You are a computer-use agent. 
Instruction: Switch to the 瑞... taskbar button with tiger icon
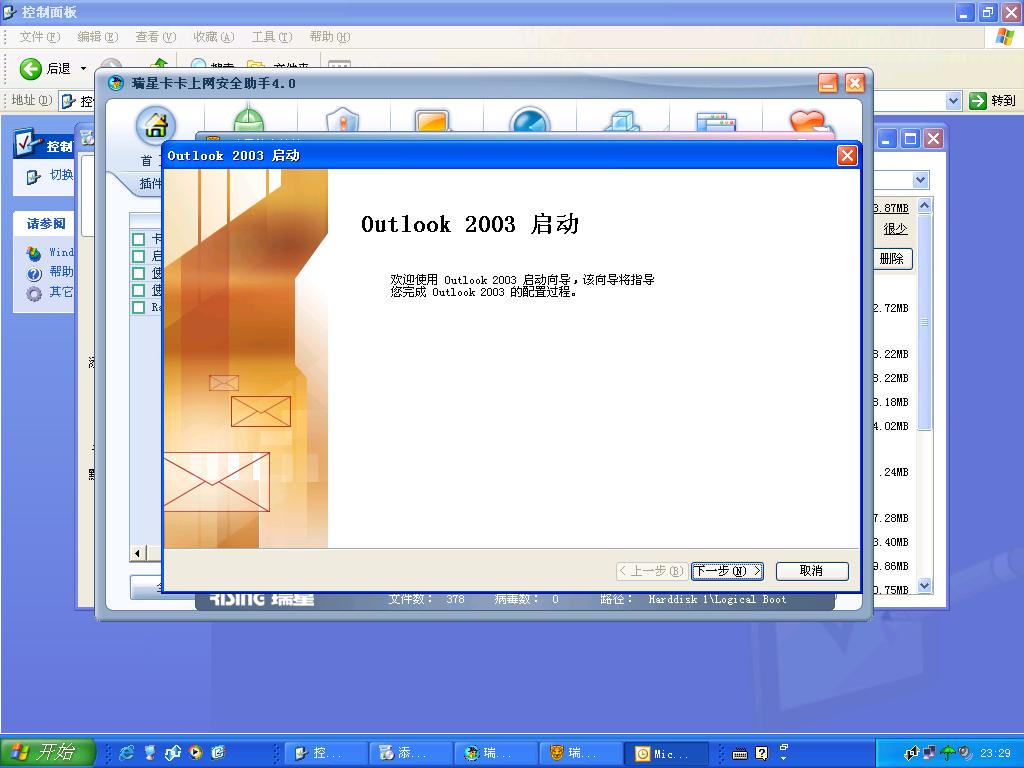click(581, 754)
